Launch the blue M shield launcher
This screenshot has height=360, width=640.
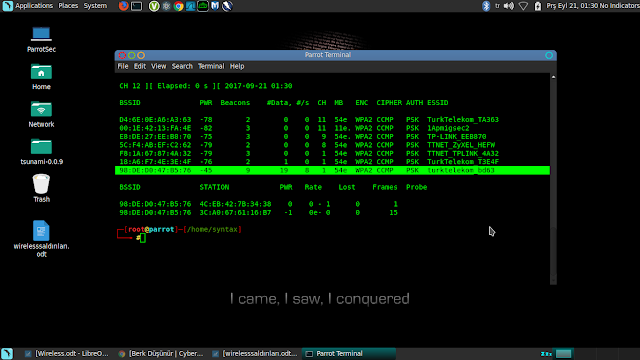click(215, 6)
